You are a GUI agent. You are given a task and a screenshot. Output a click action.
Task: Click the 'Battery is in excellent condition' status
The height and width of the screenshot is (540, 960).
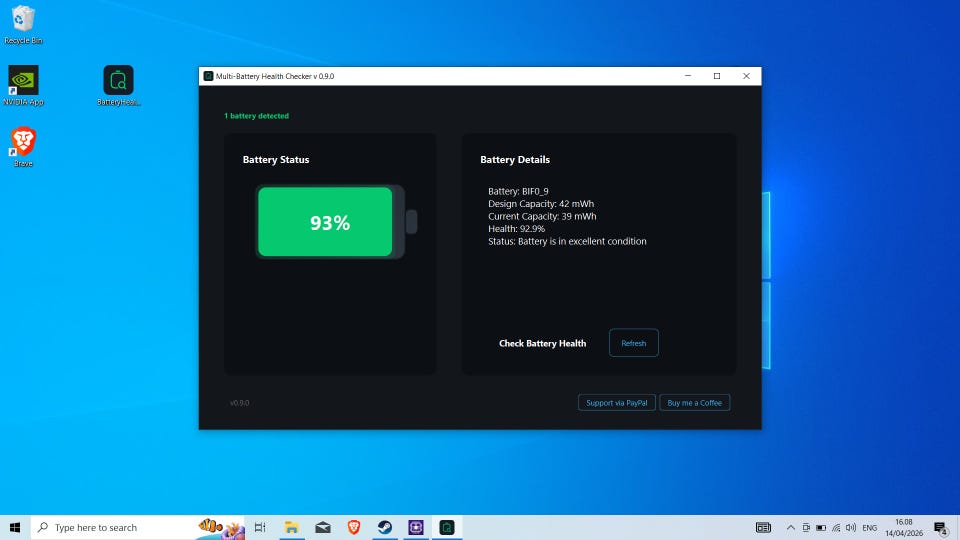[x=582, y=241]
